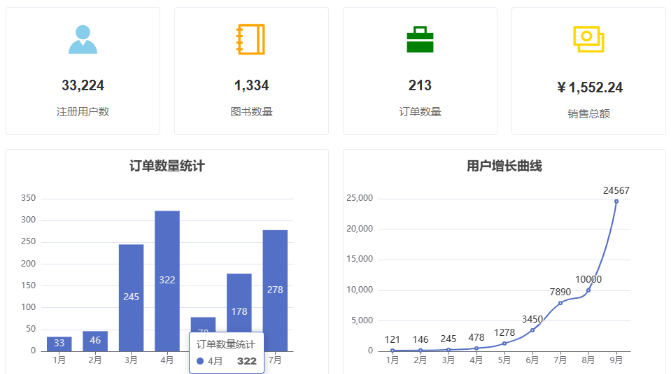Click the line point labeled 7890
Viewport: 671px width, 374px height.
tap(560, 303)
